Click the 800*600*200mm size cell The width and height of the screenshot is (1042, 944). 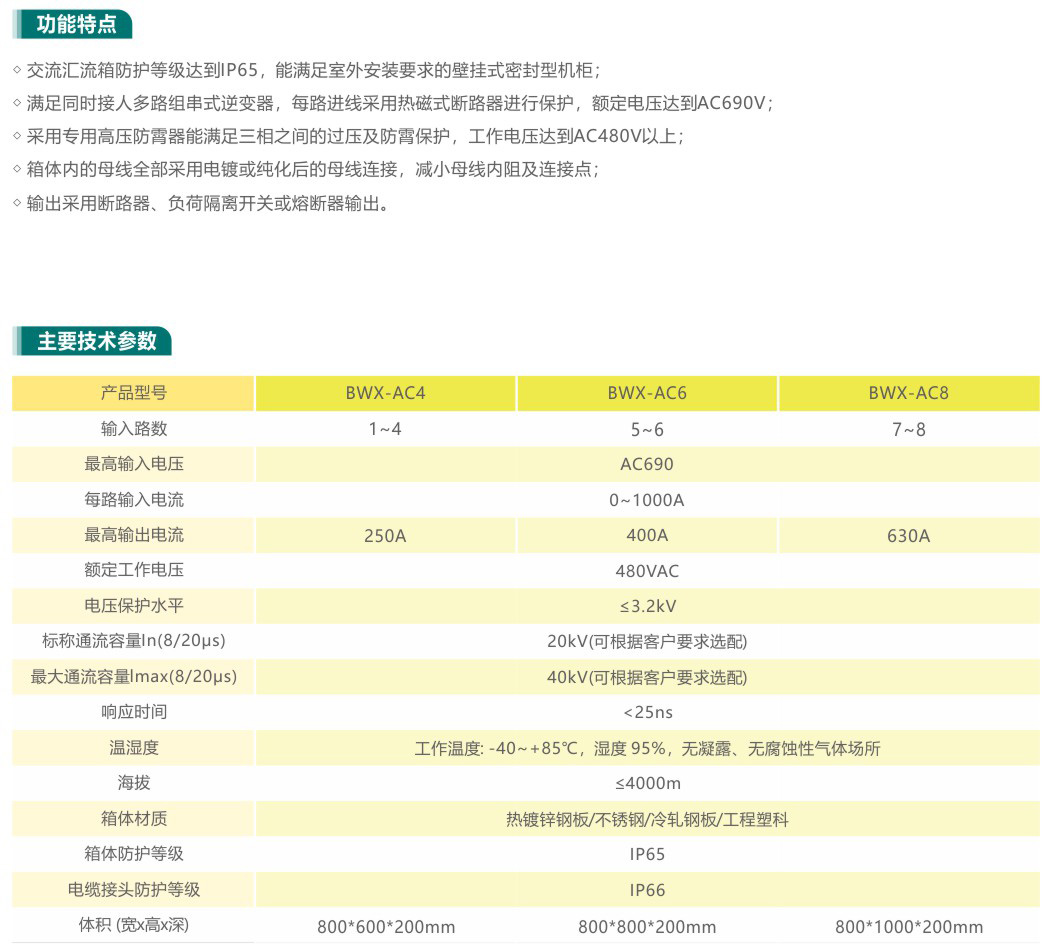tap(385, 926)
